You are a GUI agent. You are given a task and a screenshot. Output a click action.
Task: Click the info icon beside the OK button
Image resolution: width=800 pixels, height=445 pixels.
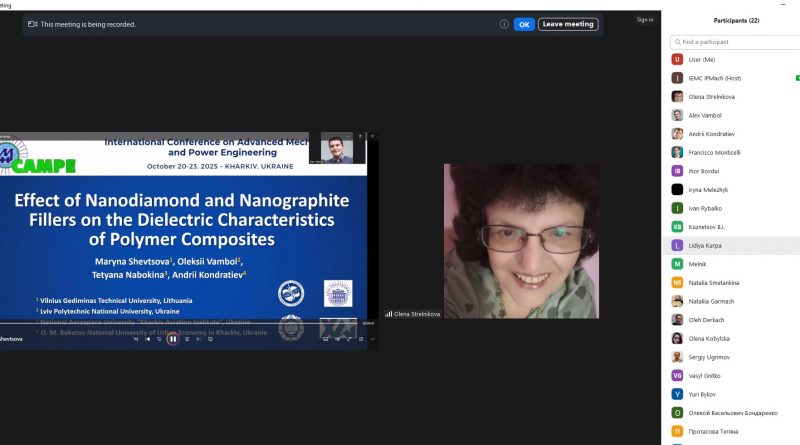(x=505, y=24)
